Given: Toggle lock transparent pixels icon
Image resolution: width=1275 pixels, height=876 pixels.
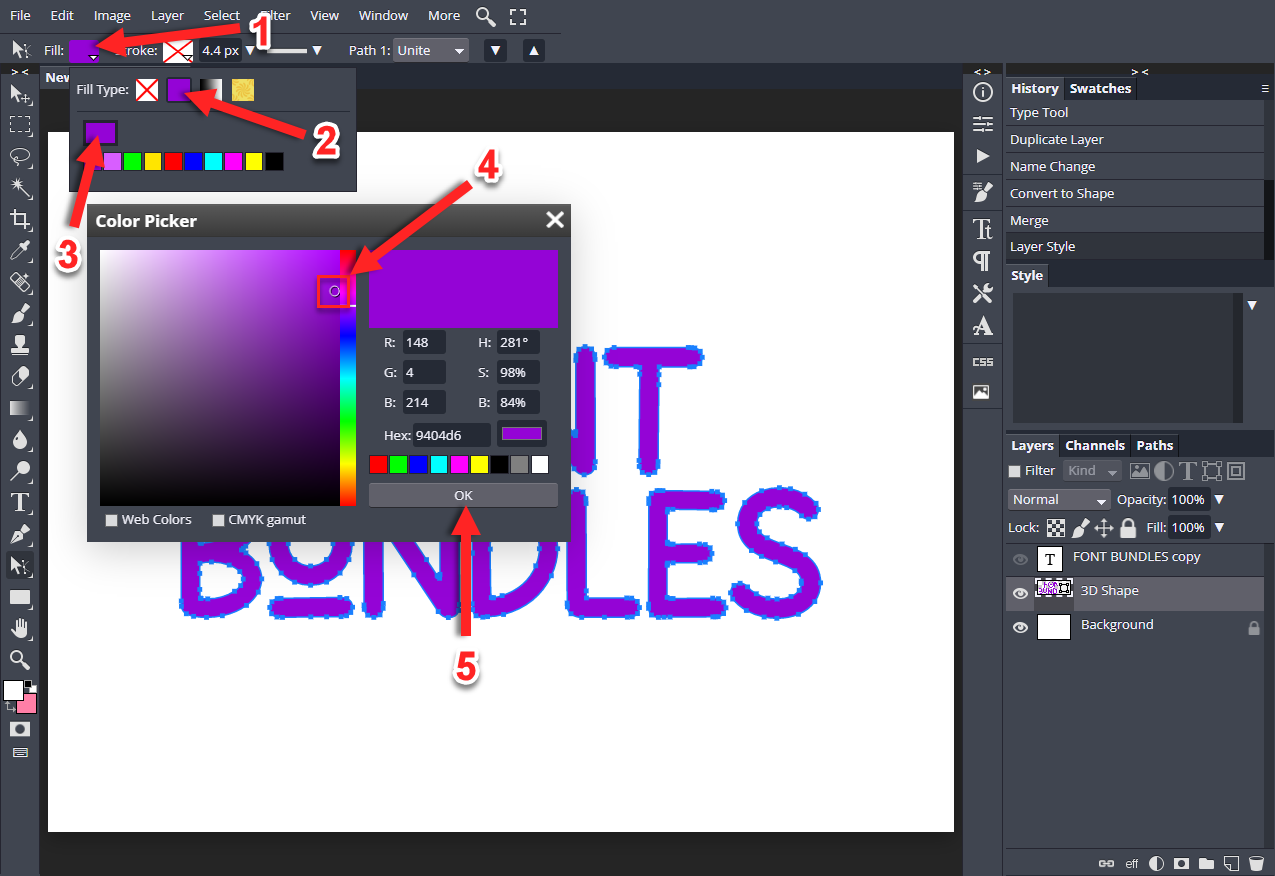Looking at the screenshot, I should (x=1056, y=527).
